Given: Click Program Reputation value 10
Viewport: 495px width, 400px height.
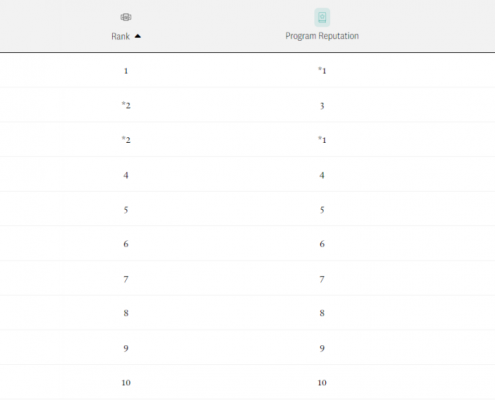Looking at the screenshot, I should coord(322,383).
